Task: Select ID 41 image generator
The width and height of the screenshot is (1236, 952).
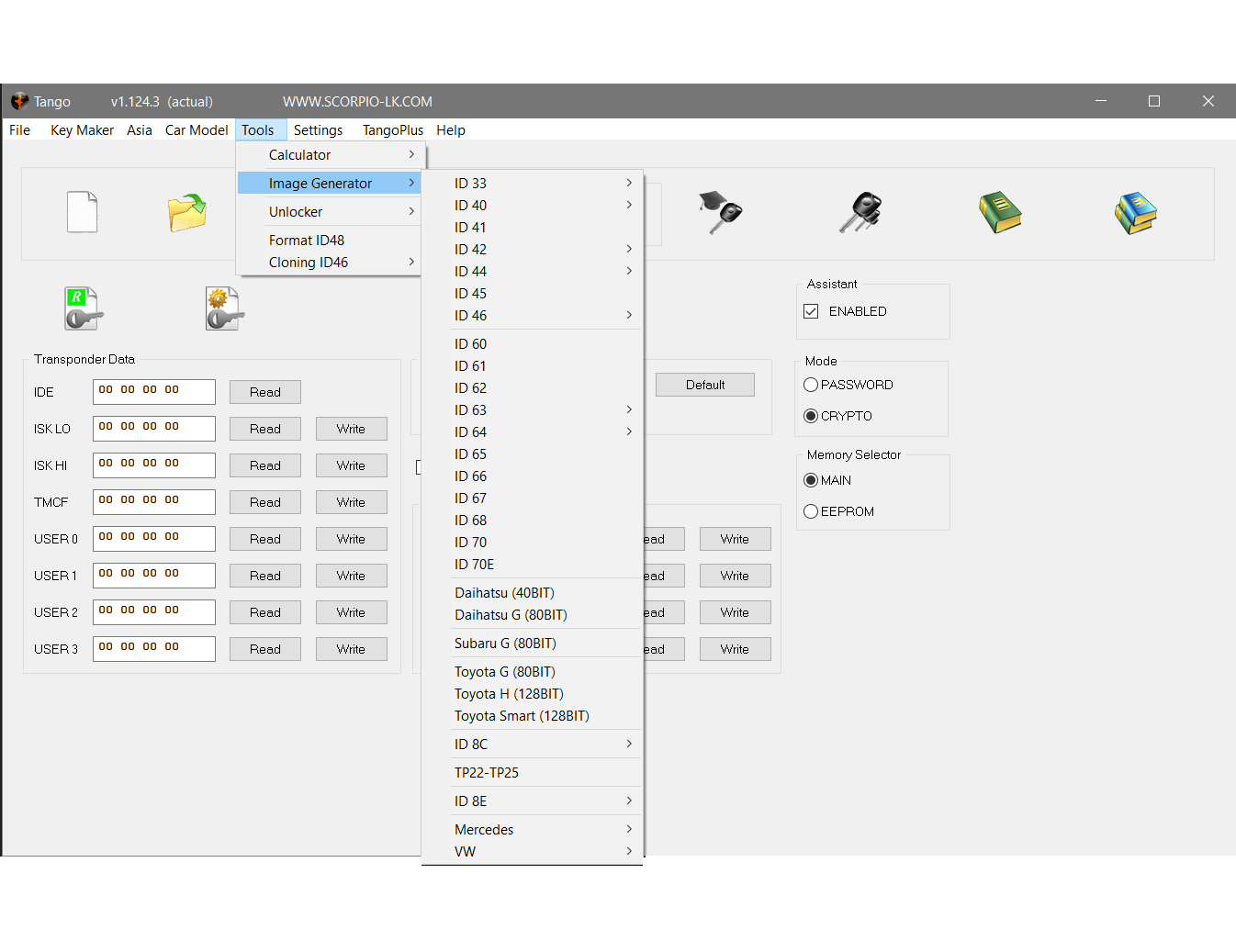Action: pyautogui.click(x=533, y=228)
